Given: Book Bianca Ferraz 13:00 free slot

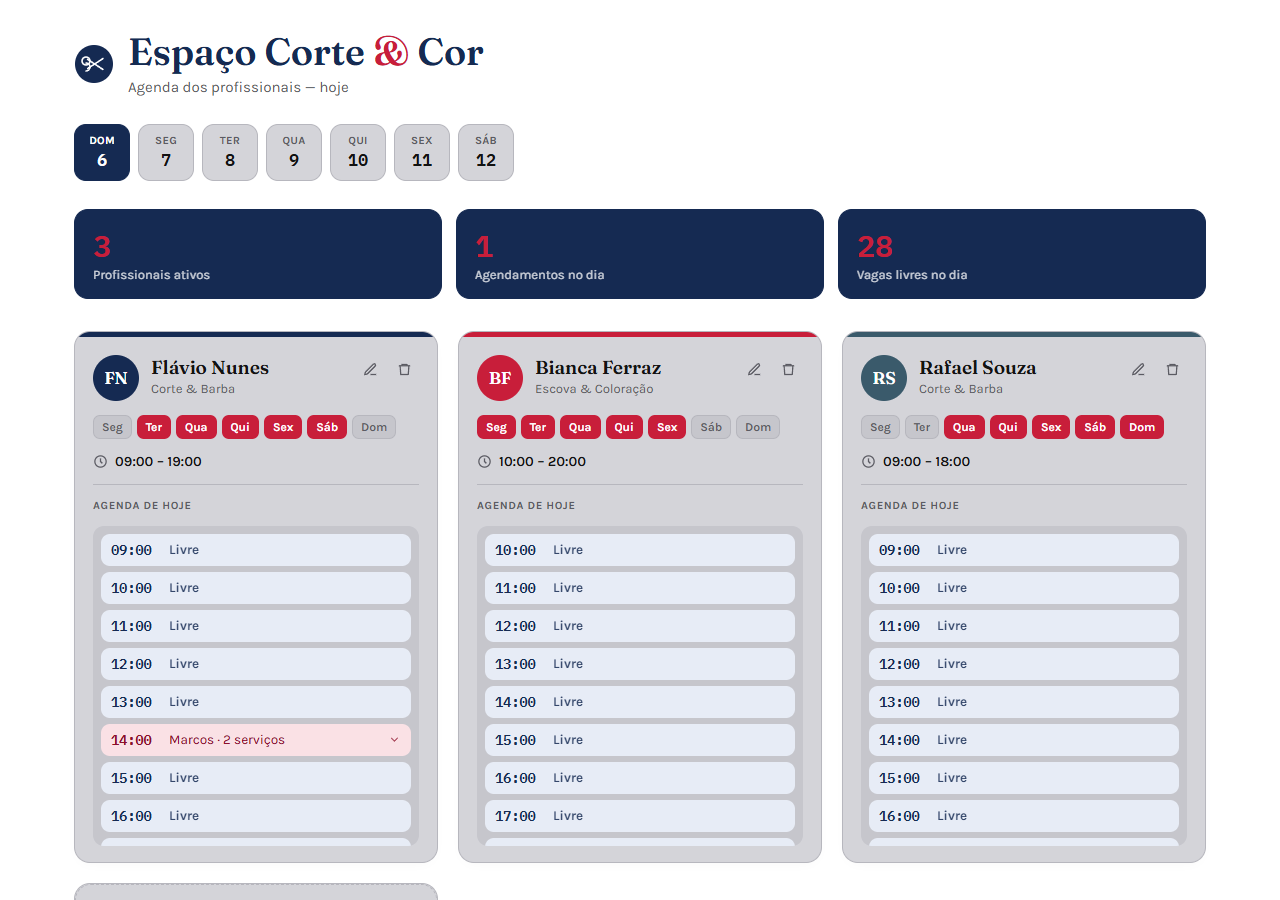Looking at the screenshot, I should point(640,664).
